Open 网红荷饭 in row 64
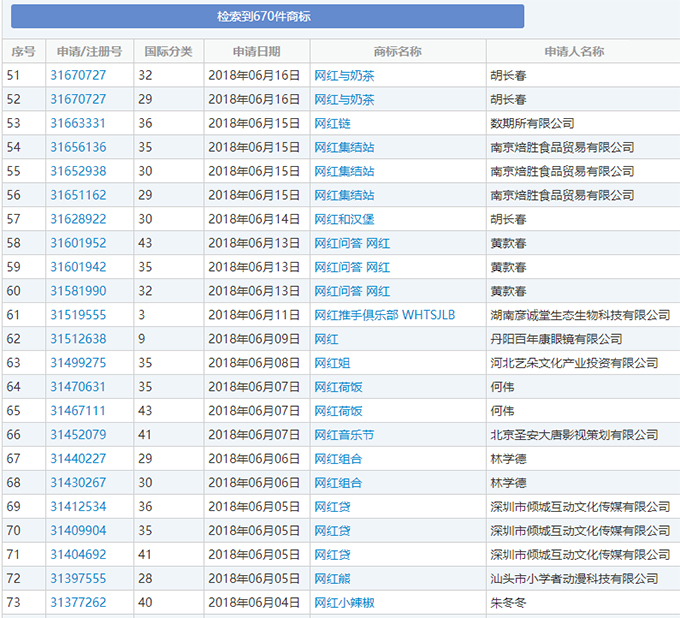 pos(338,387)
